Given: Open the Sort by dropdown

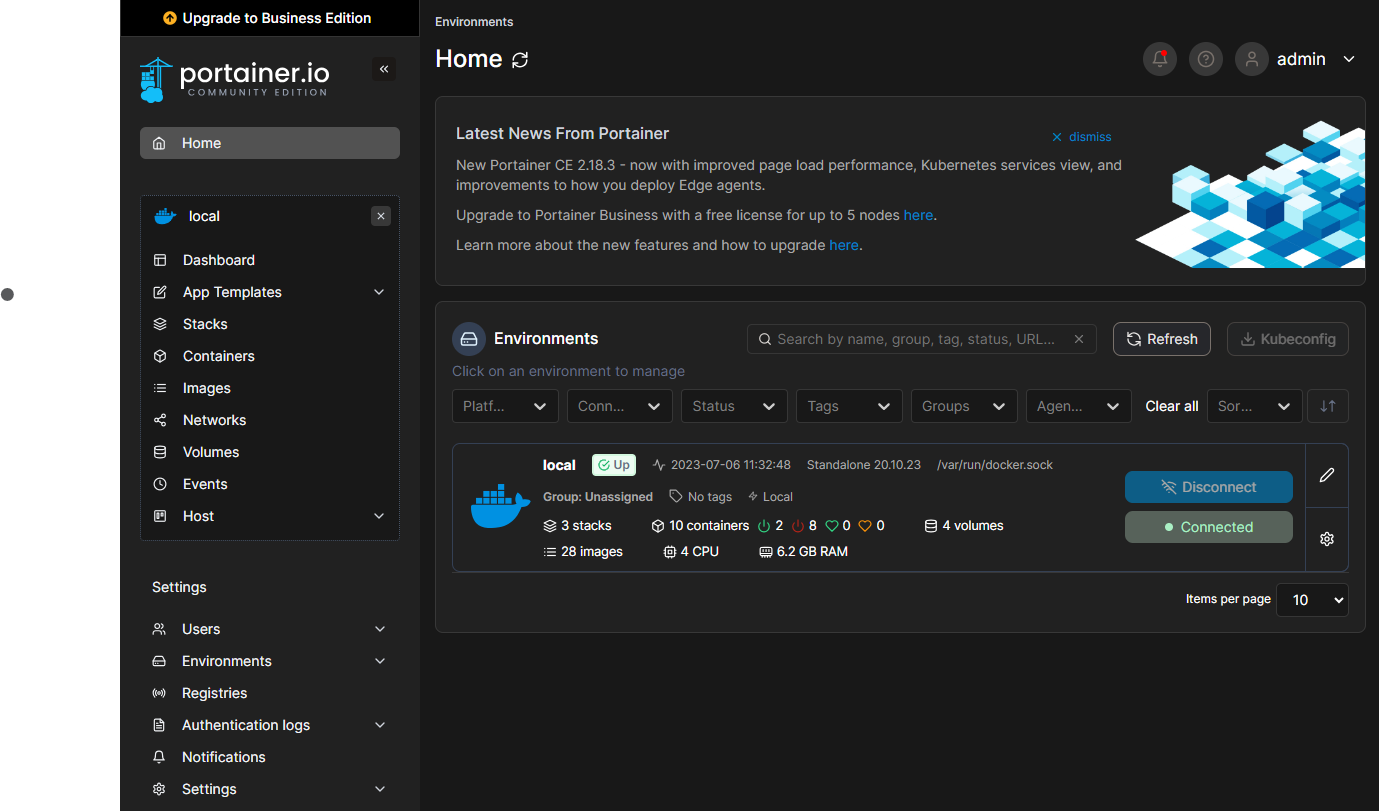Looking at the screenshot, I should click(1255, 406).
